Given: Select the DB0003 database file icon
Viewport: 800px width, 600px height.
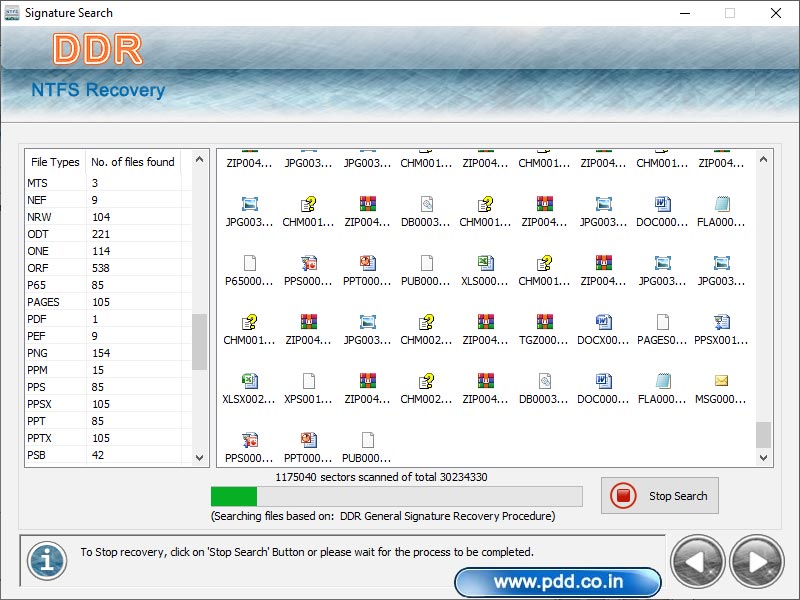Looking at the screenshot, I should [426, 208].
